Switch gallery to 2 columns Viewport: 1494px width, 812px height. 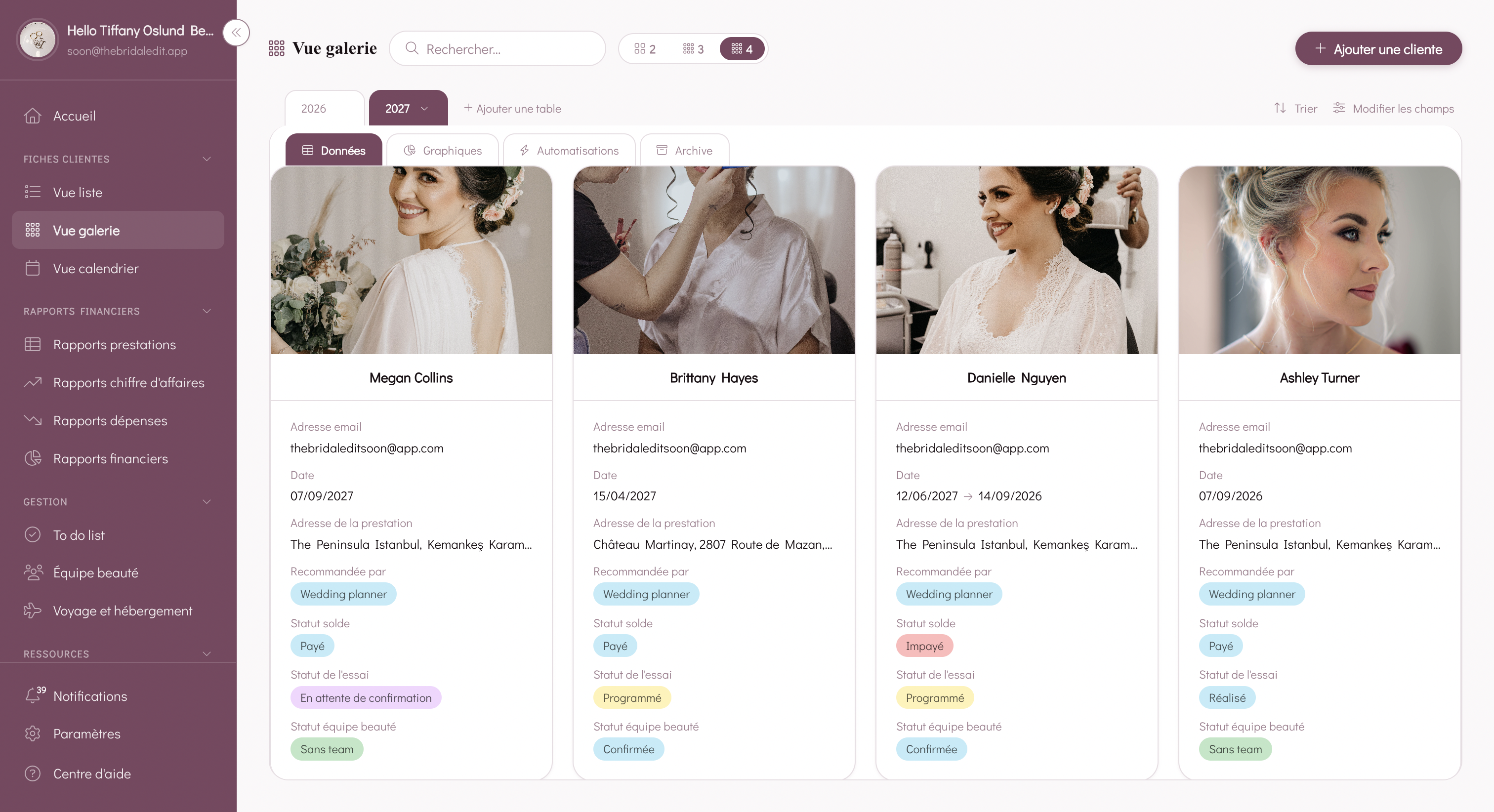coord(645,49)
